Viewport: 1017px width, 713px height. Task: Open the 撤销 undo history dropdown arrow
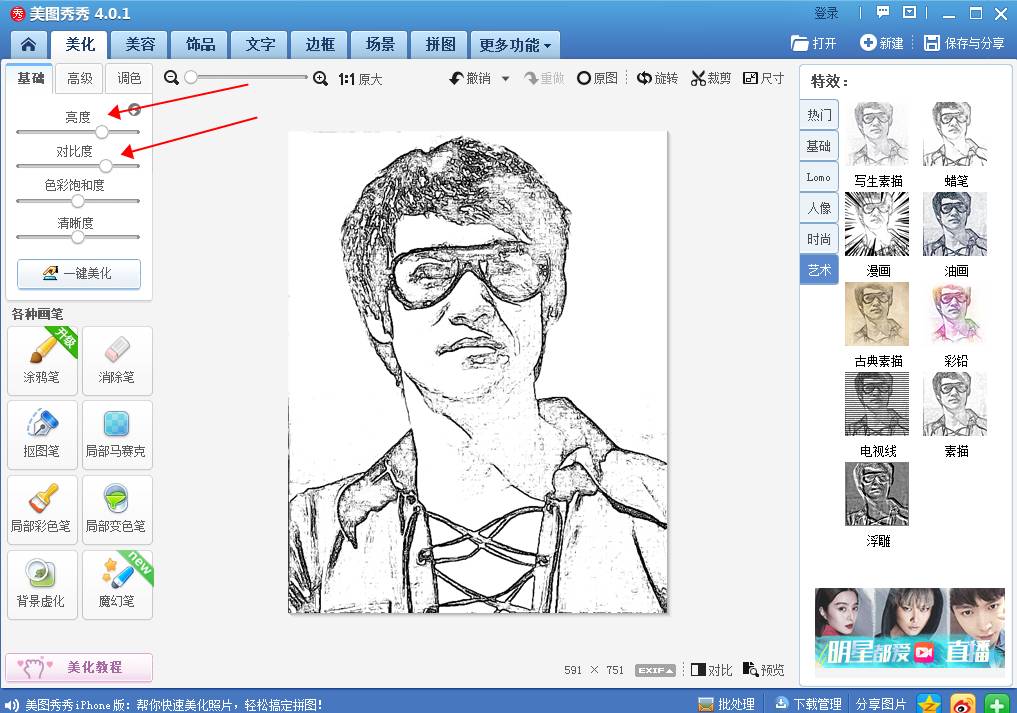(505, 79)
